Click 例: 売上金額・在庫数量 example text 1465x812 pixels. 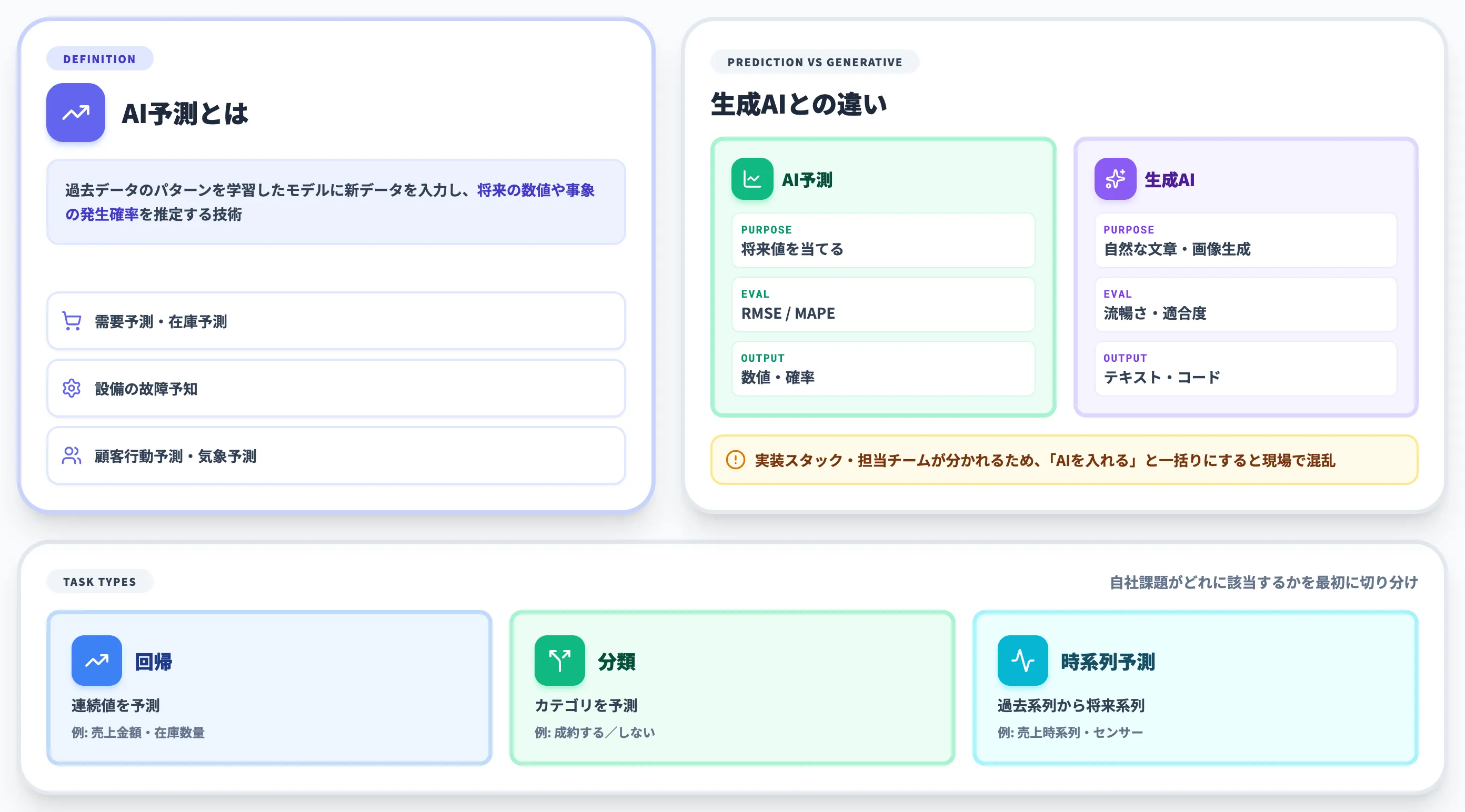[x=138, y=733]
